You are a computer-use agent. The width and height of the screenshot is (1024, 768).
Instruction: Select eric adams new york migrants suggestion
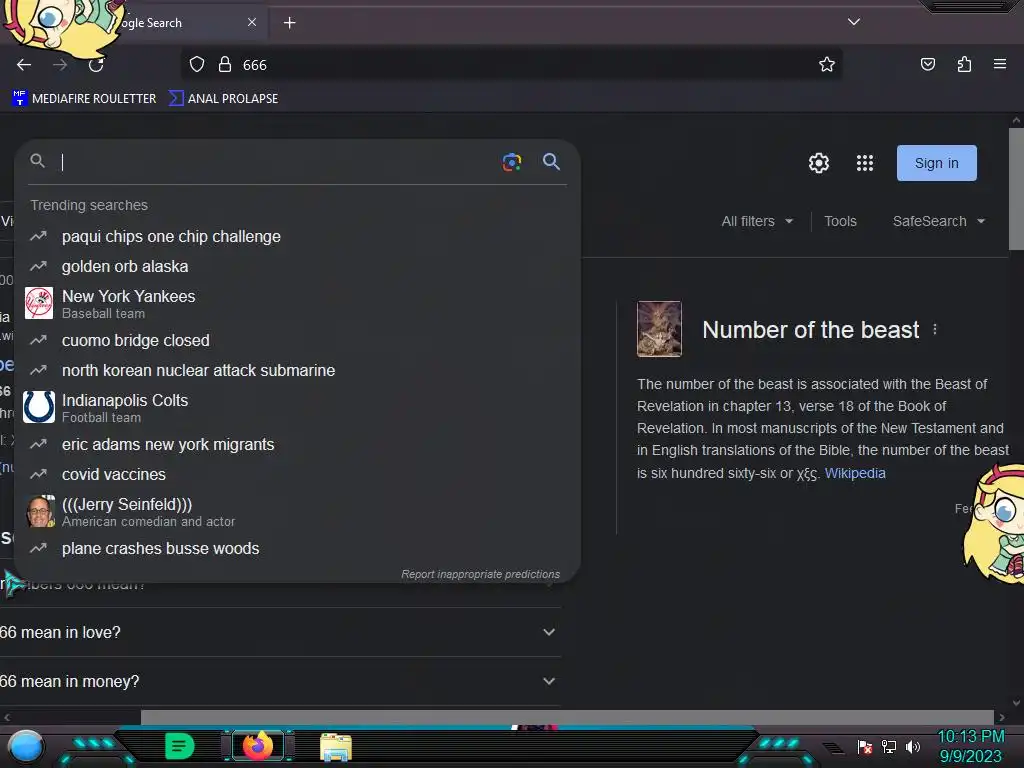click(x=297, y=445)
